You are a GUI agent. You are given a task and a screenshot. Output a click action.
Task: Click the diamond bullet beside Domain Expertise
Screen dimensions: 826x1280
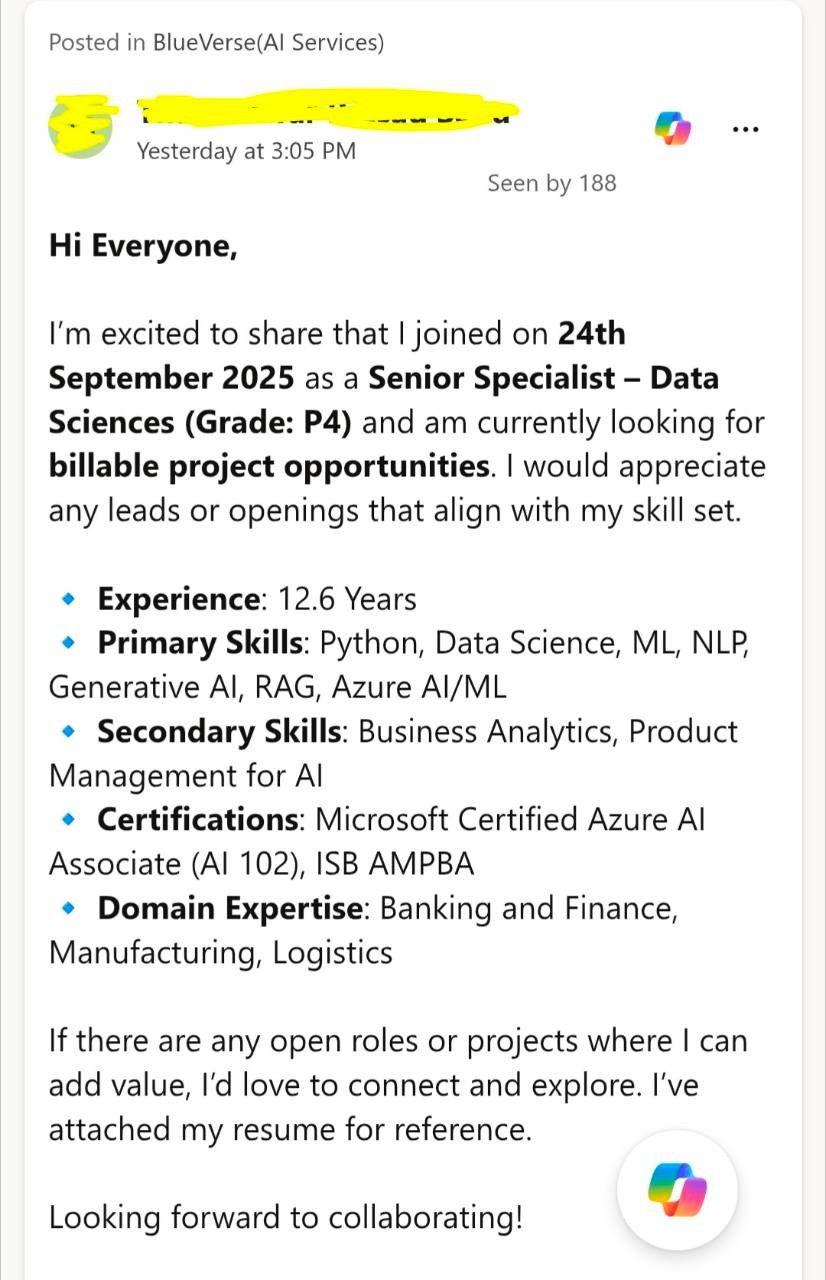68,907
